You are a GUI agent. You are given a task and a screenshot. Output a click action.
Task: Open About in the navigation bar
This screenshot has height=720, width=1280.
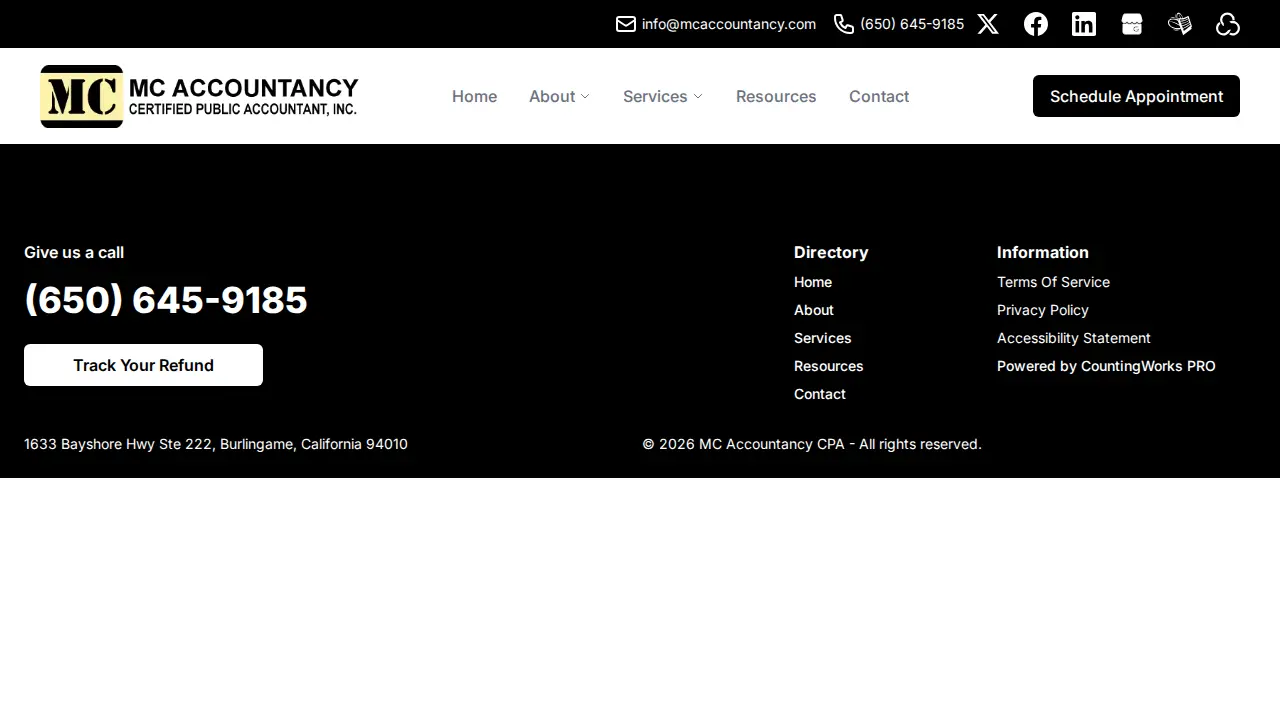coord(552,96)
